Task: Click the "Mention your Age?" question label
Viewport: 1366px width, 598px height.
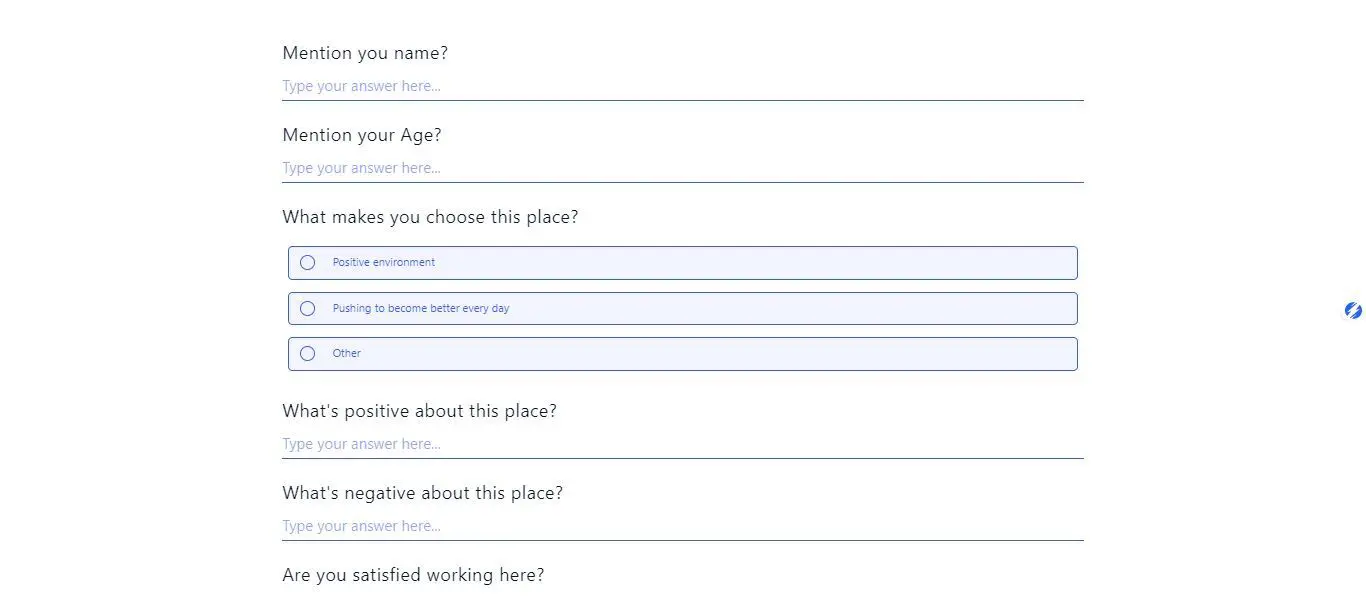Action: click(362, 135)
